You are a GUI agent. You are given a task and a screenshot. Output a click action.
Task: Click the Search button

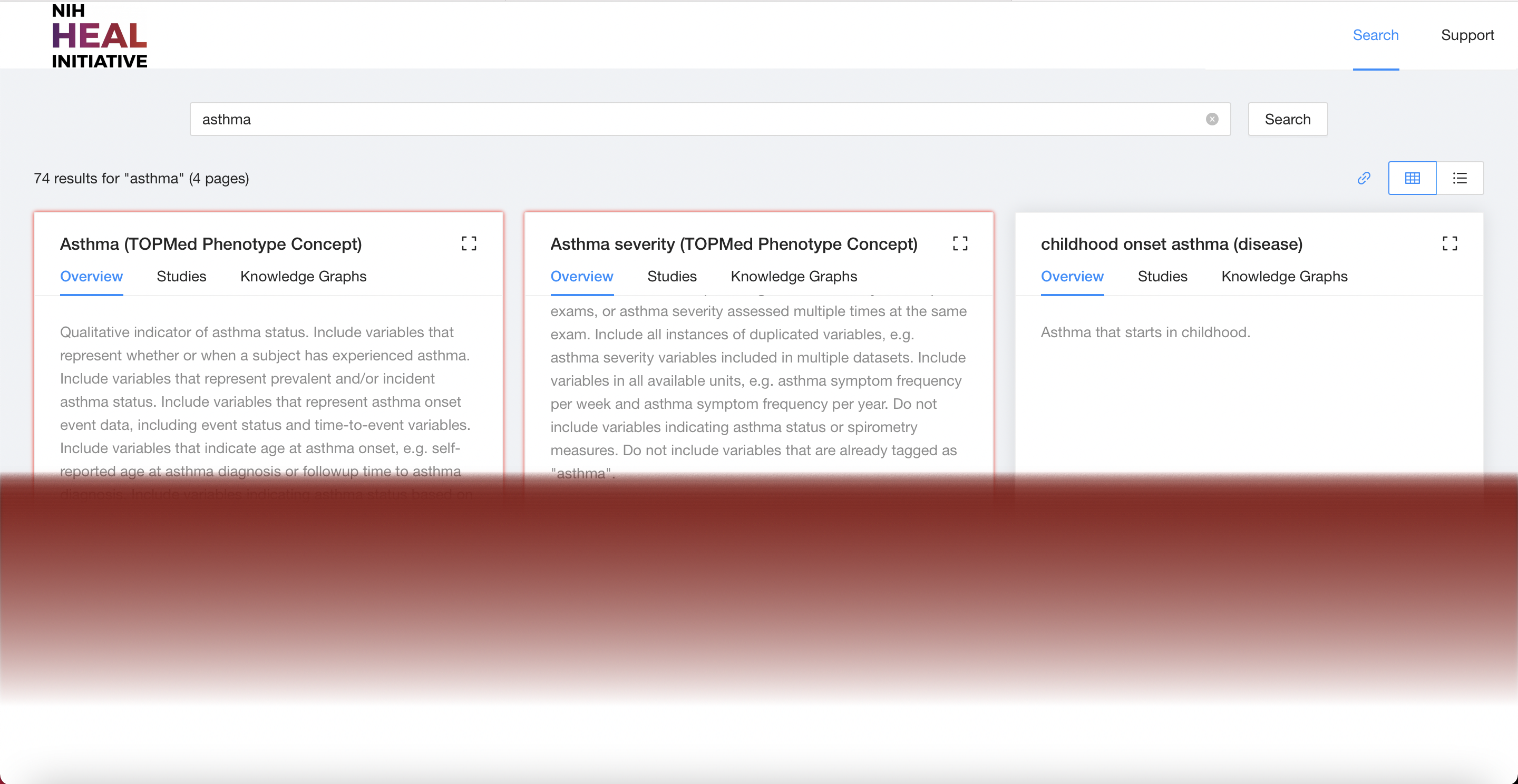pyautogui.click(x=1287, y=119)
